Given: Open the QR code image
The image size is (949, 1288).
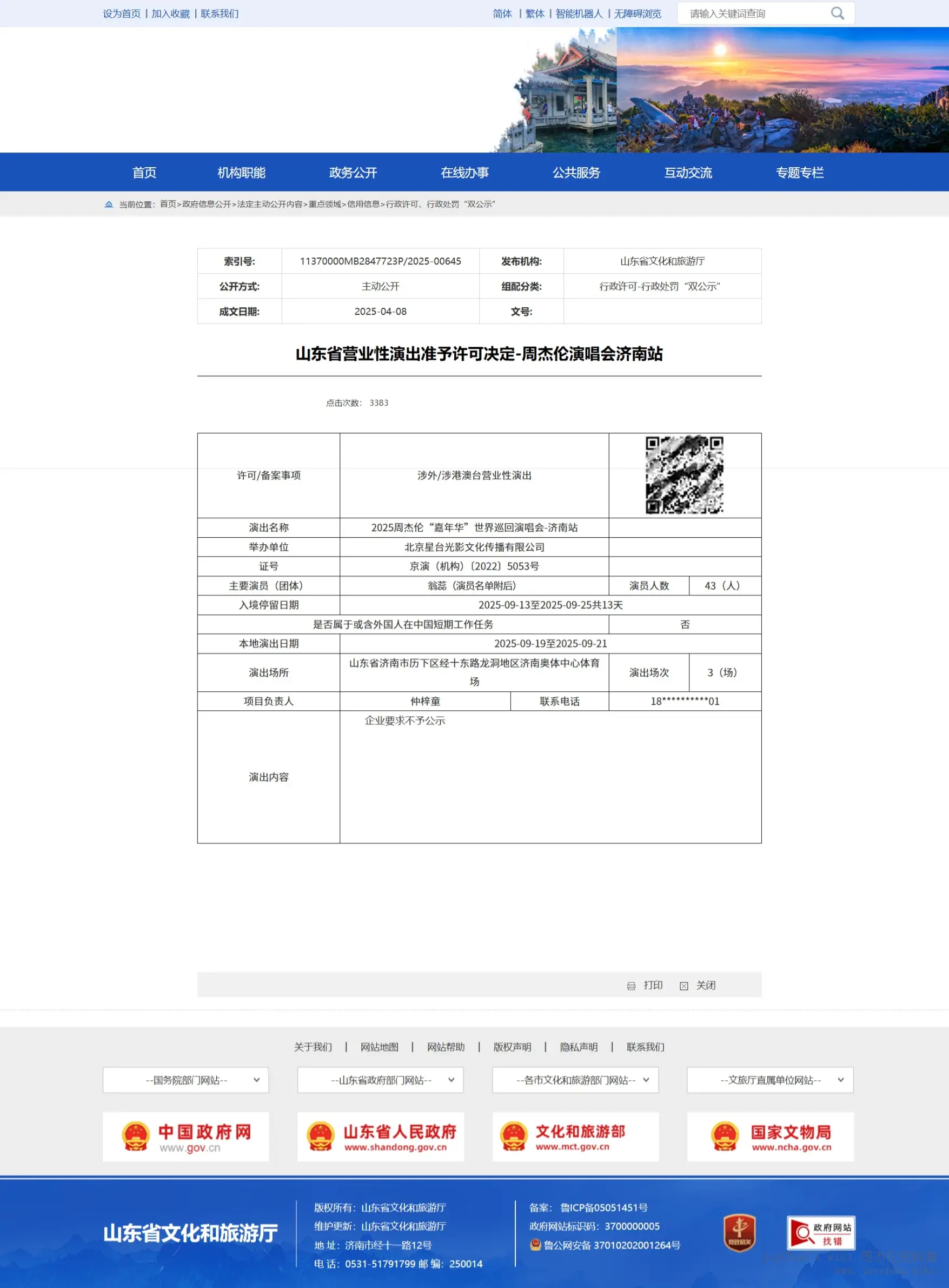Looking at the screenshot, I should [684, 475].
